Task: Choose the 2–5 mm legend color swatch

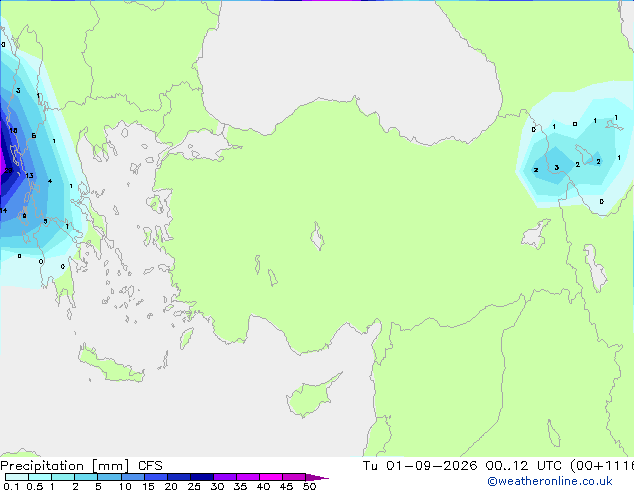Action: pos(86,477)
